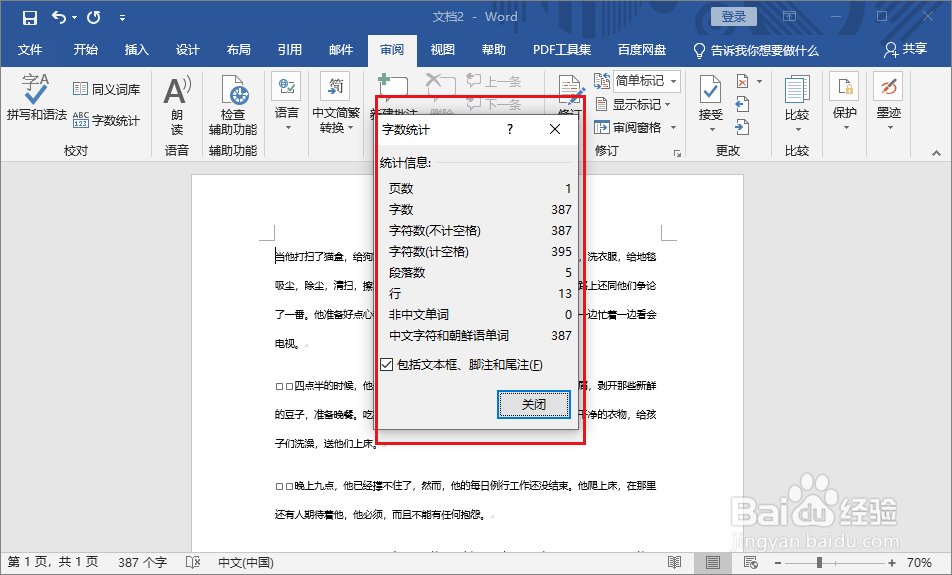Viewport: 952px width, 575px height.
Task: Open the Reject dropdown arrow
Action: 760,81
